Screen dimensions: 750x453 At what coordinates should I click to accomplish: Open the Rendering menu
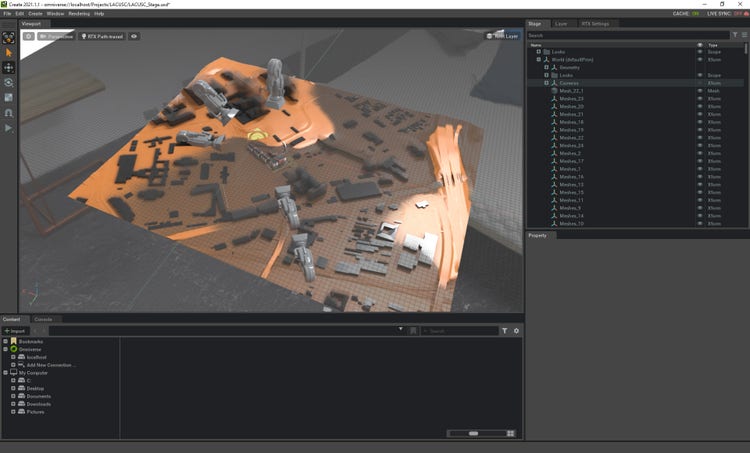tap(79, 13)
